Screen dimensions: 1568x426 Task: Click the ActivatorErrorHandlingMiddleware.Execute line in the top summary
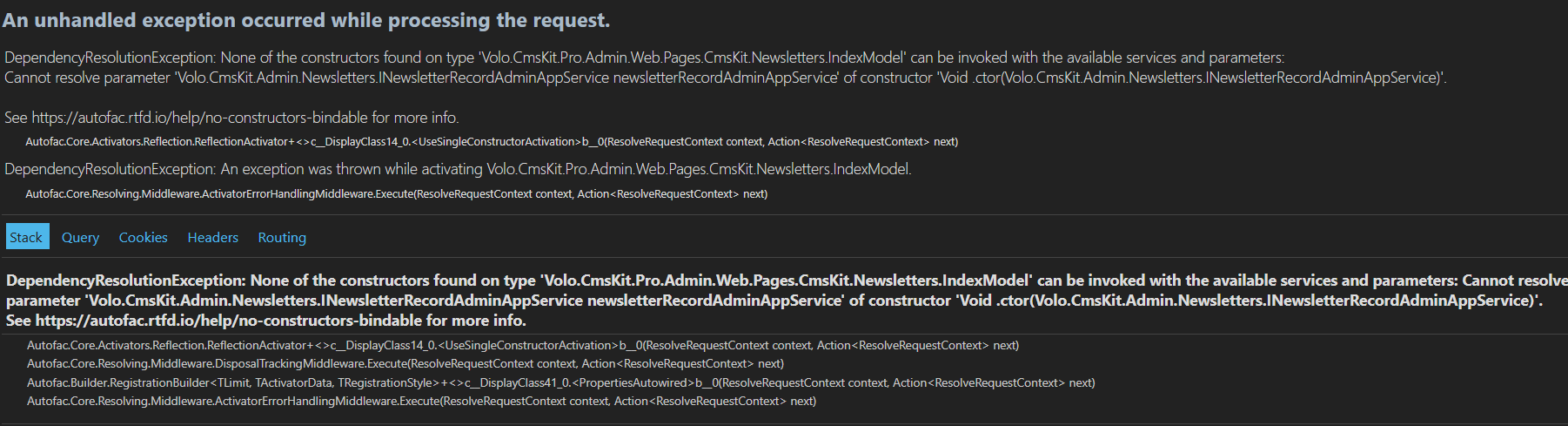tap(396, 193)
